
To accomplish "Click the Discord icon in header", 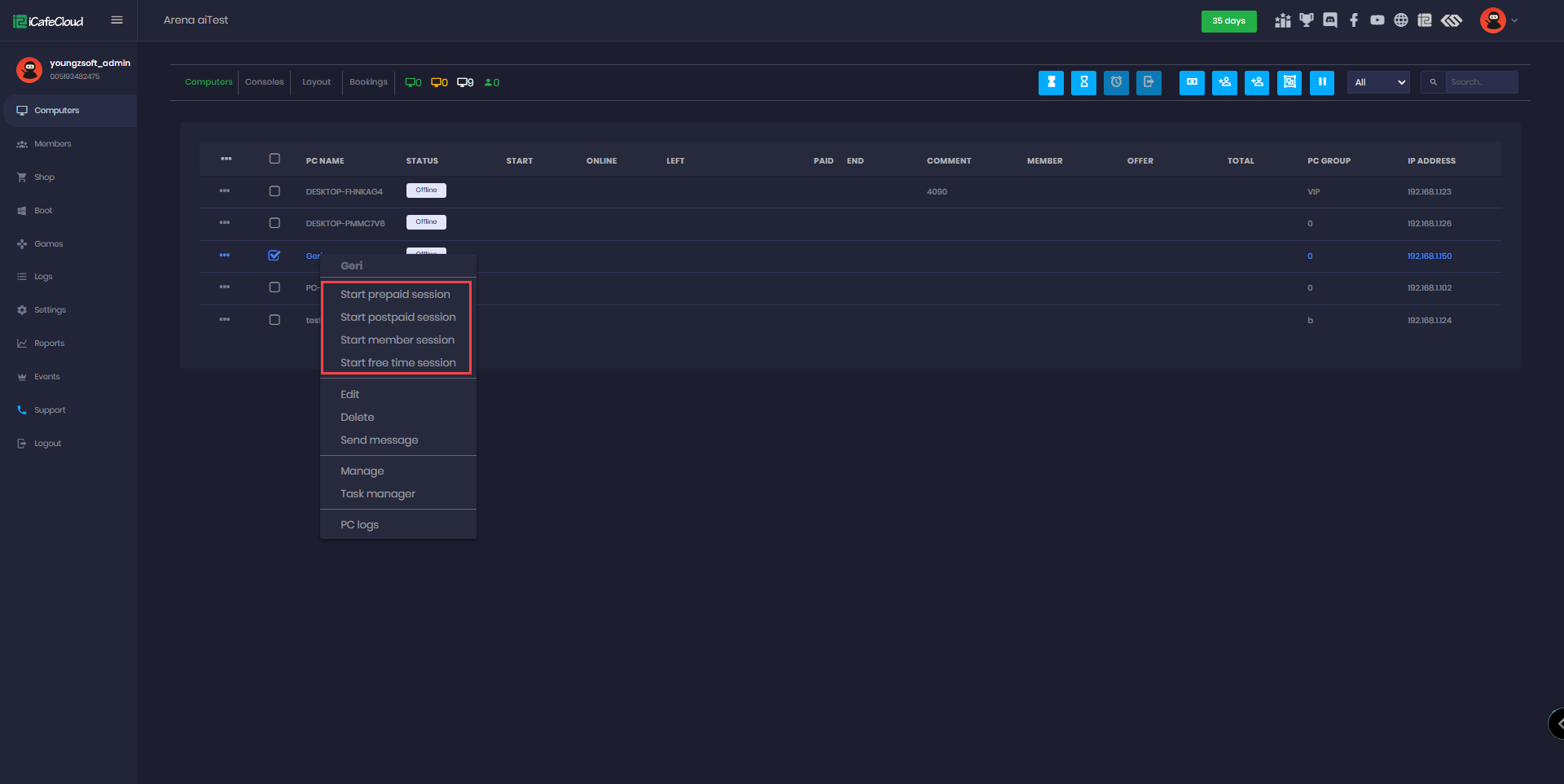I will tap(1330, 20).
